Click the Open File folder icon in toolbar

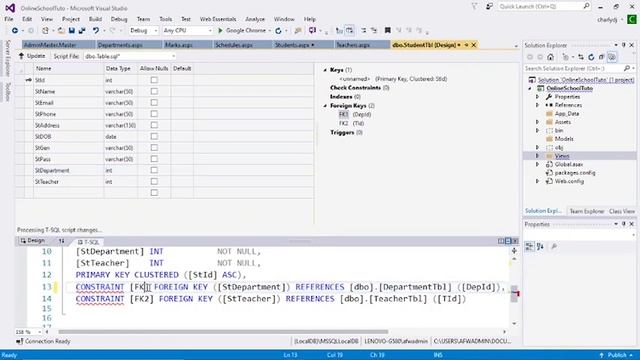pos(61,31)
